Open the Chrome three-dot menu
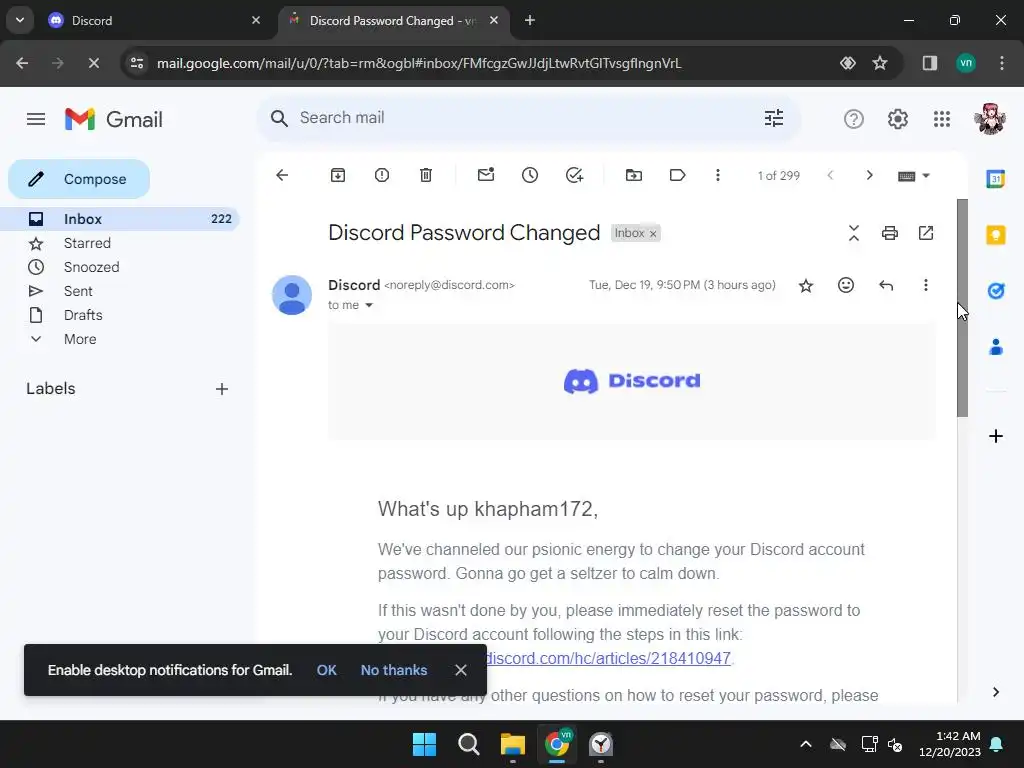The image size is (1024, 768). 1002,63
